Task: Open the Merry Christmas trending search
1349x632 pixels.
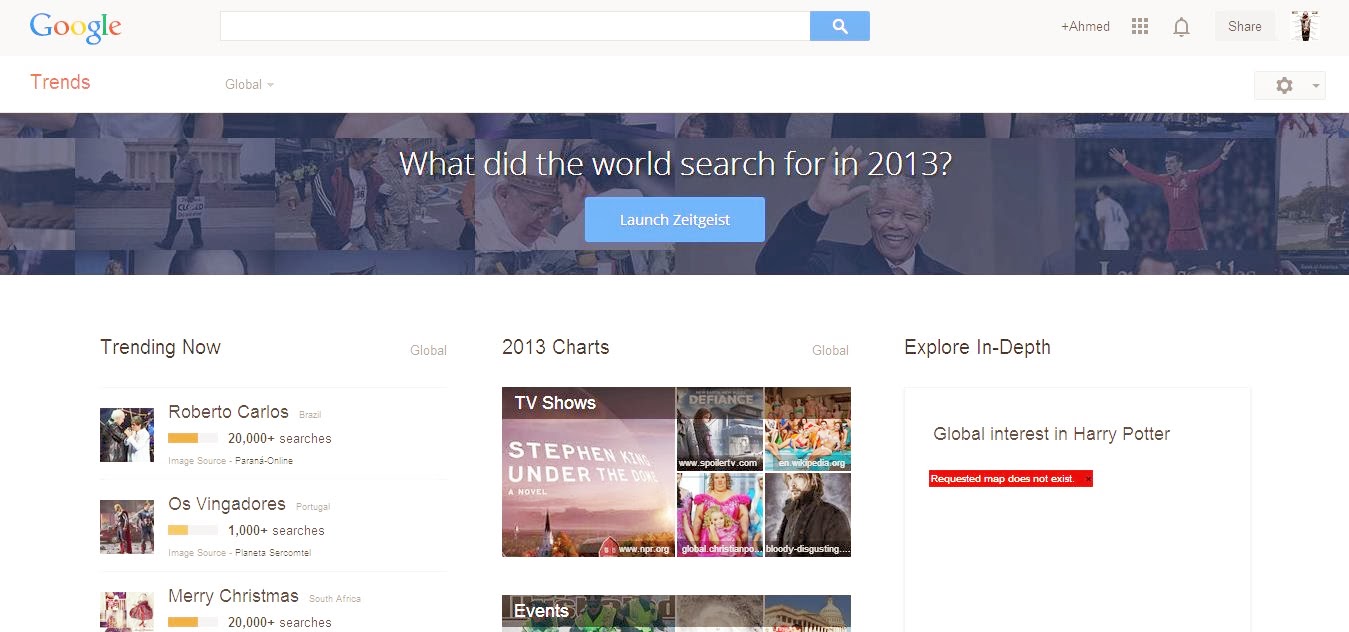Action: pos(233,596)
